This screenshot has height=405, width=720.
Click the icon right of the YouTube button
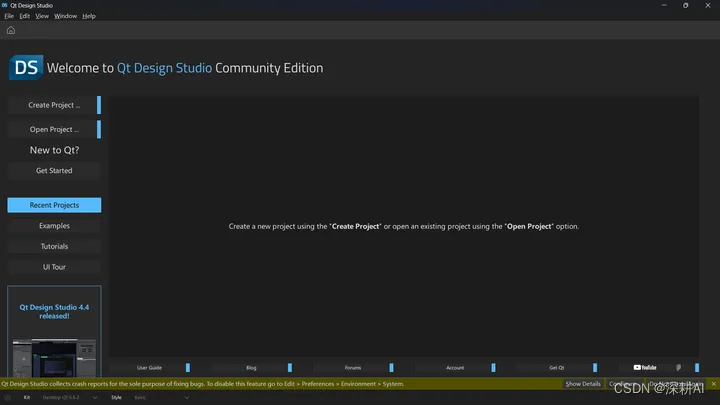[679, 367]
